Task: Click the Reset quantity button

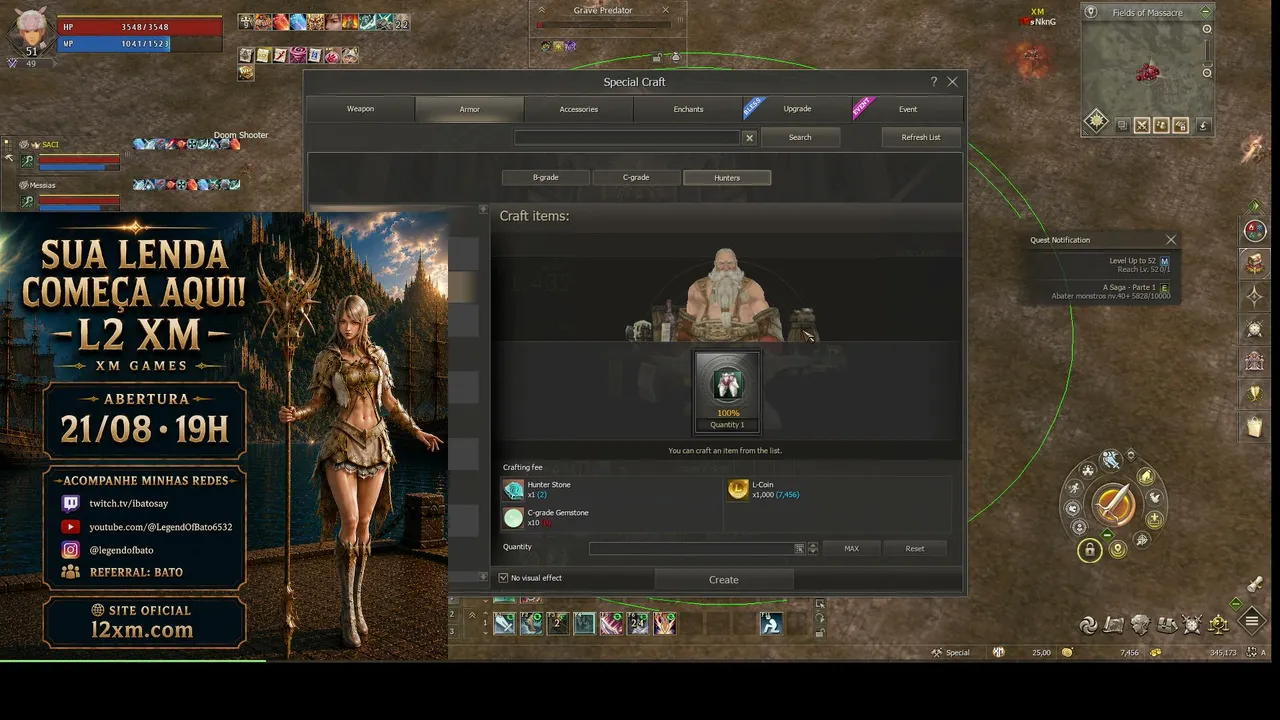Action: click(915, 548)
